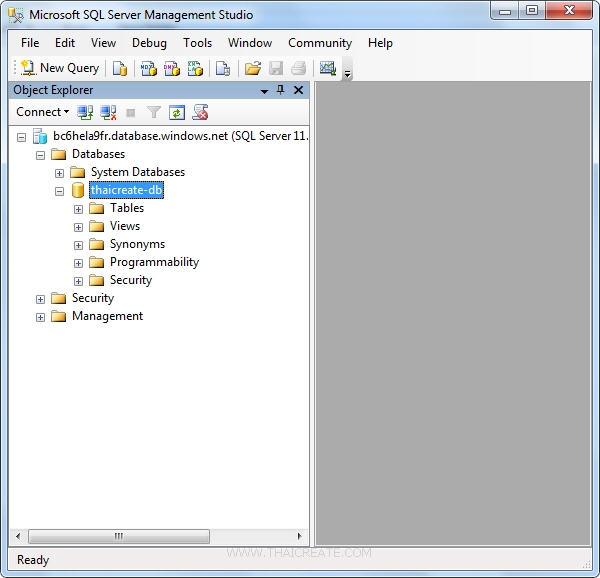This screenshot has width=600, height=578.
Task: Click the Disconnect server icon
Action: pos(108,112)
